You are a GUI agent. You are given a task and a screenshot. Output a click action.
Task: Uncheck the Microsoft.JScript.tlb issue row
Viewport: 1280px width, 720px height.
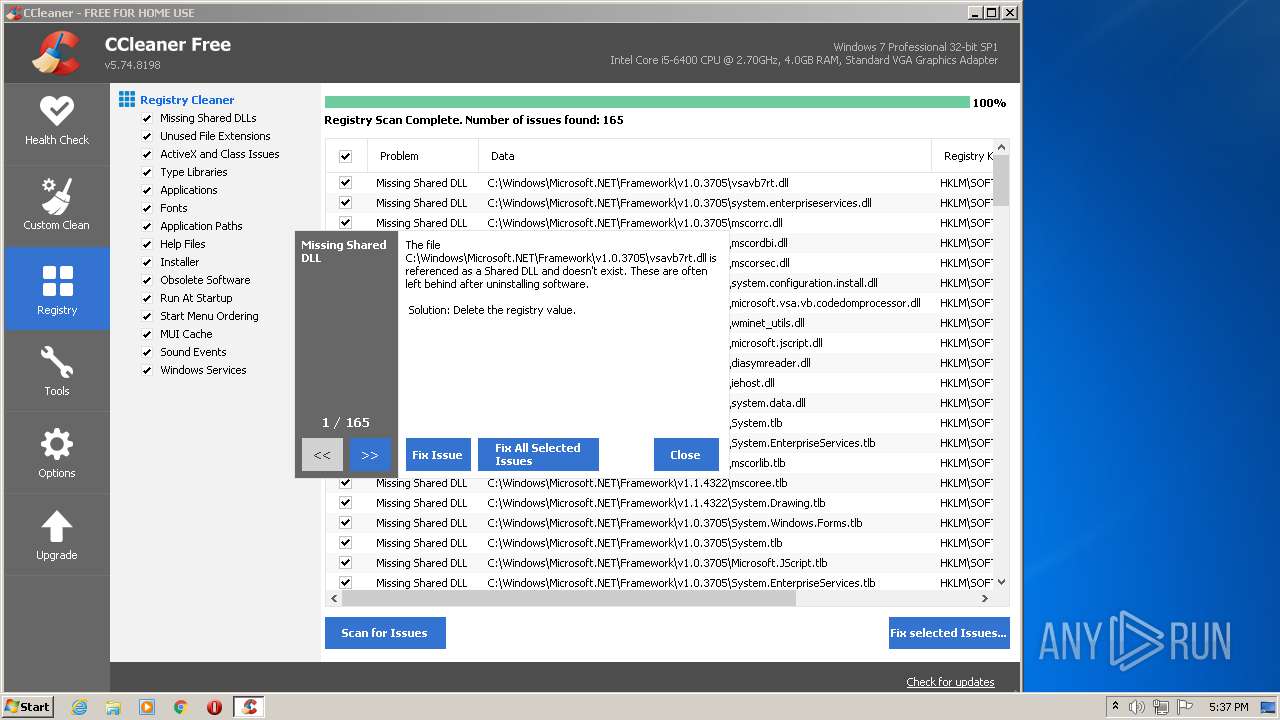coord(345,563)
